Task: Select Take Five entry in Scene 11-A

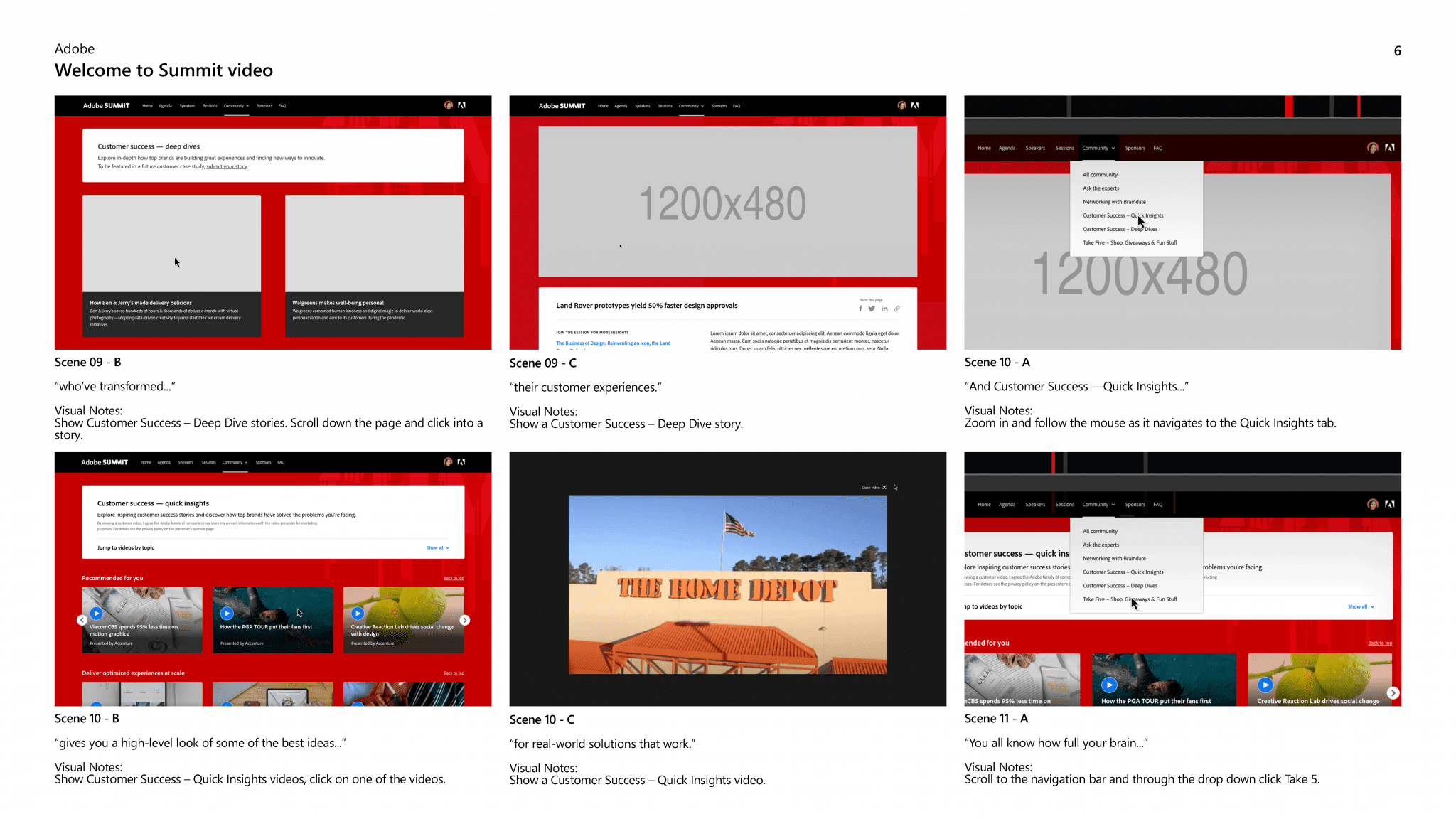Action: tap(1130, 599)
